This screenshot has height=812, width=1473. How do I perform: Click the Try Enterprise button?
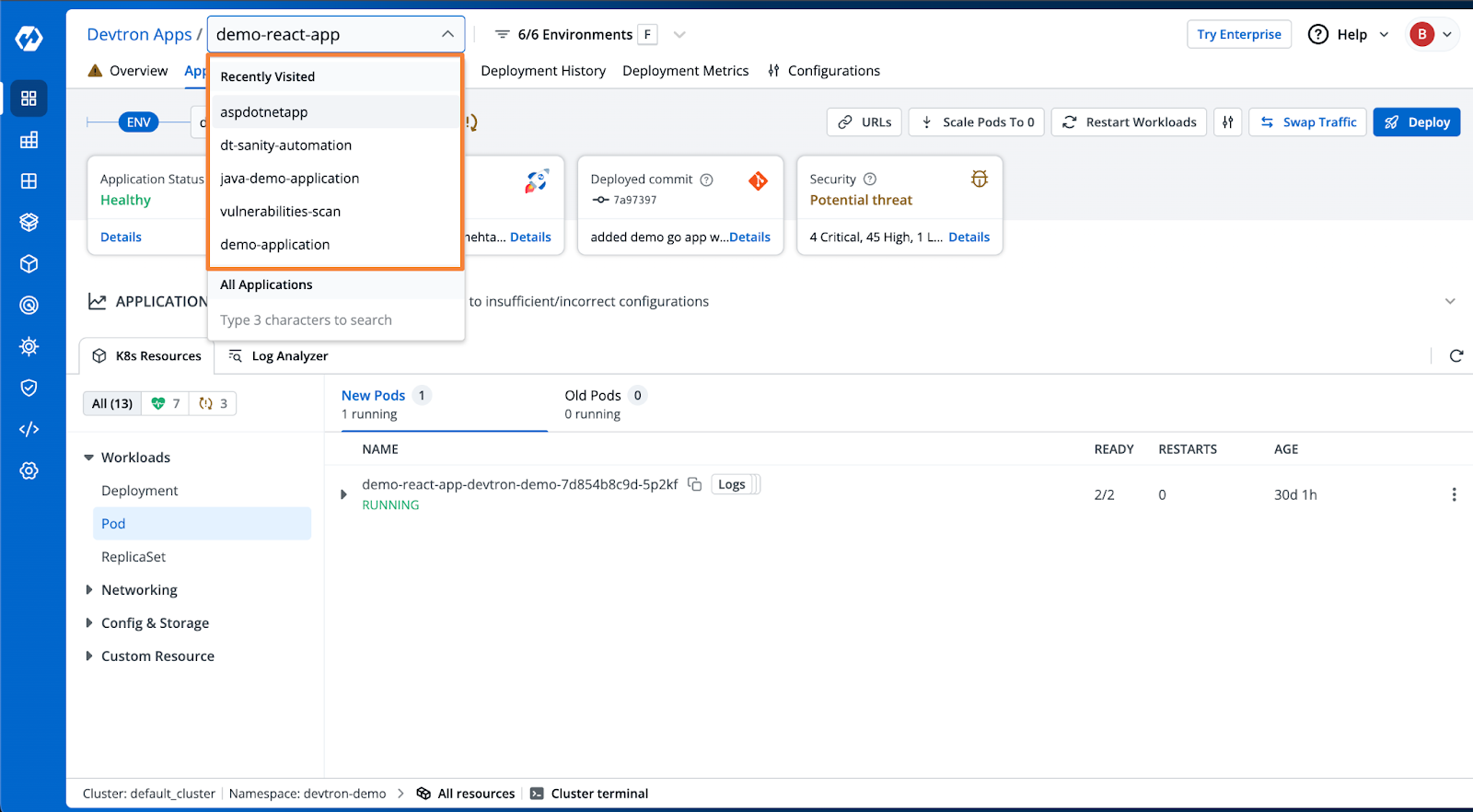click(1239, 34)
